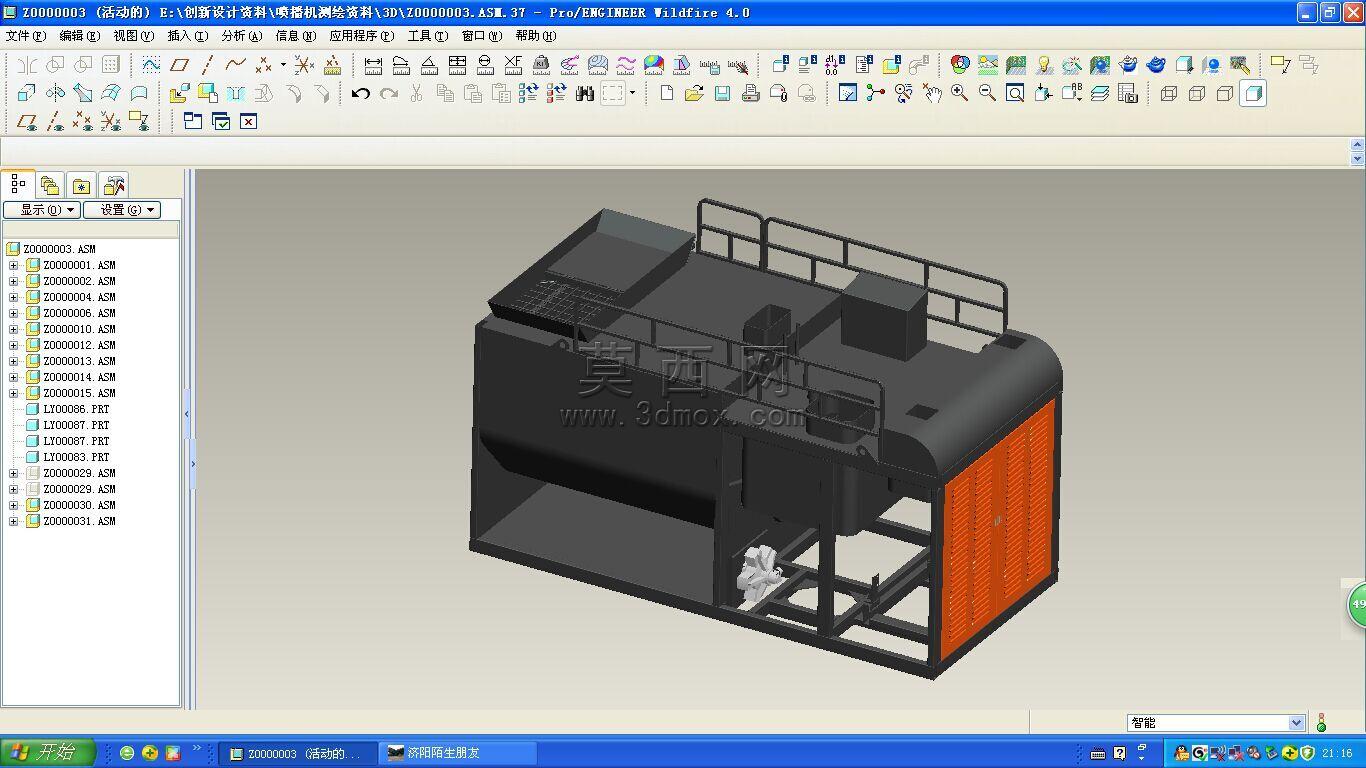1366x768 pixels.
Task: Select LY00086.PRT in the model tree
Action: pyautogui.click(x=76, y=409)
